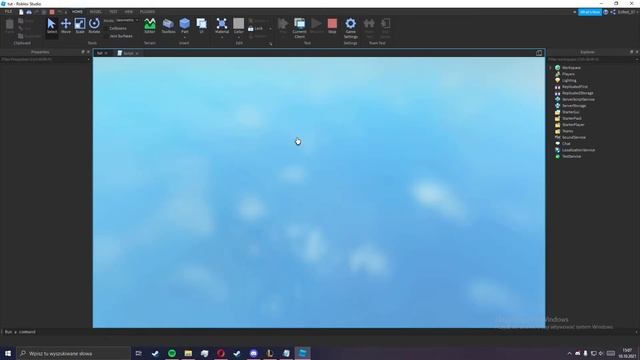Select LocalizationService in Explorer
The width and height of the screenshot is (640, 360).
click(578, 150)
